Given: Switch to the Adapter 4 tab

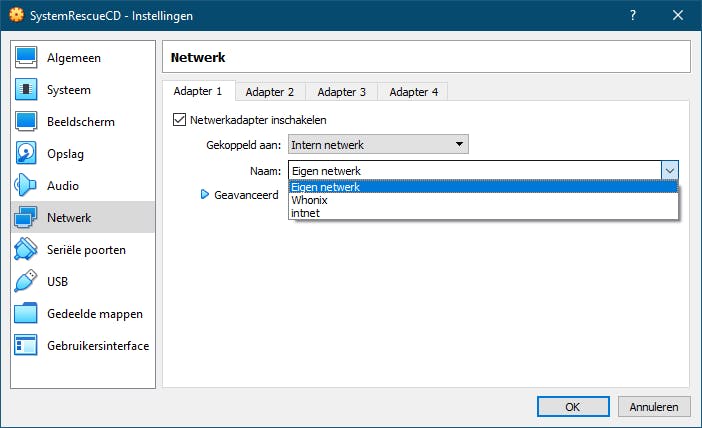Looking at the screenshot, I should [x=414, y=92].
